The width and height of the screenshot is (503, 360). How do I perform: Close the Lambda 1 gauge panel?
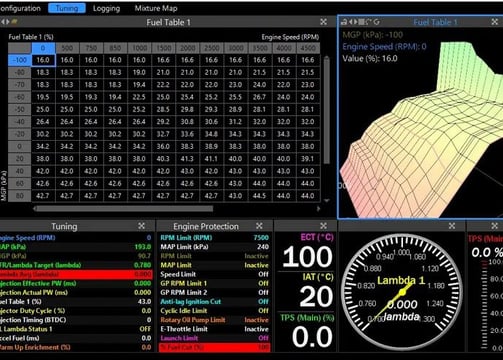[452, 226]
